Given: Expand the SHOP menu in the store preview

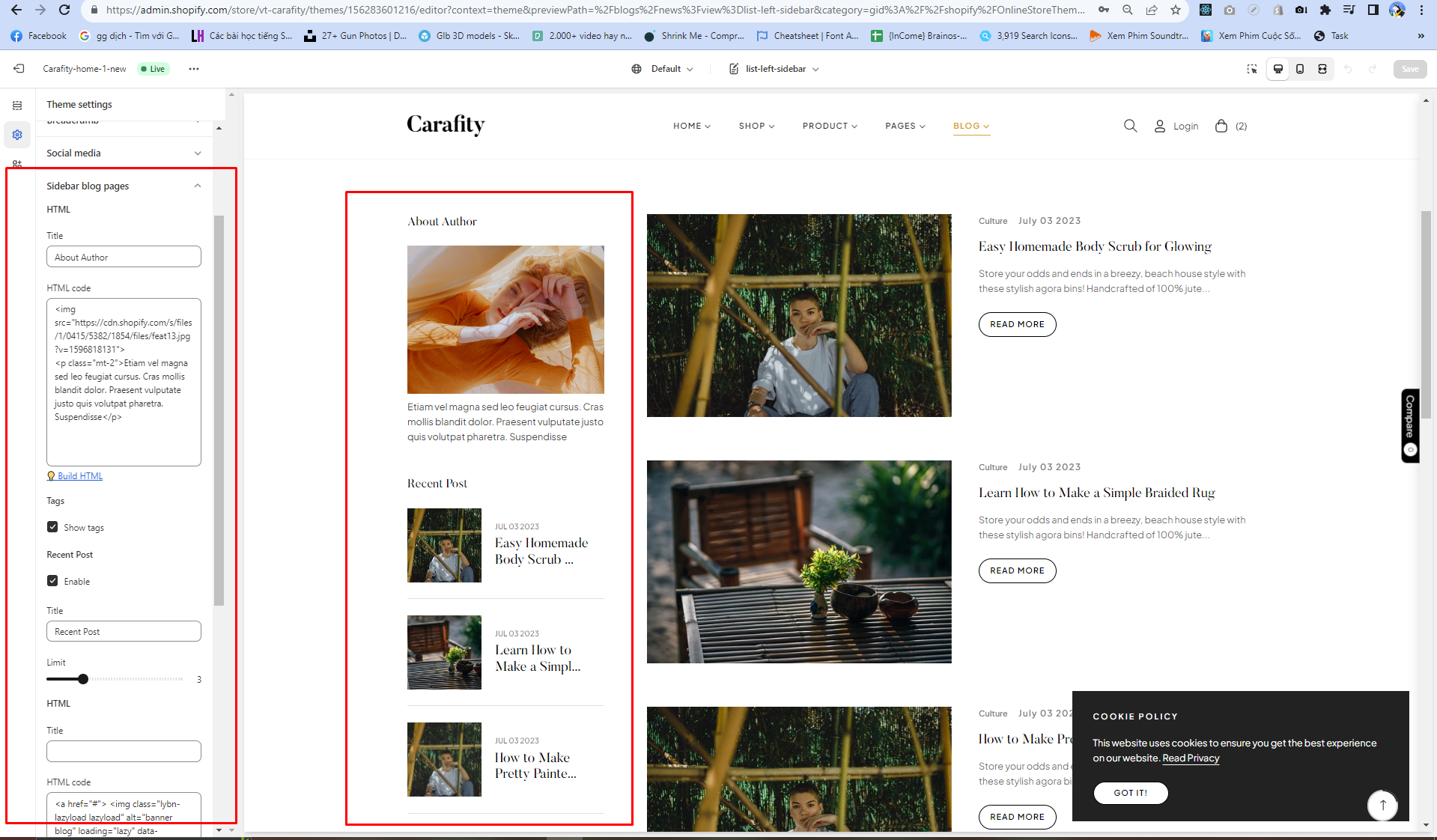Looking at the screenshot, I should 756,126.
